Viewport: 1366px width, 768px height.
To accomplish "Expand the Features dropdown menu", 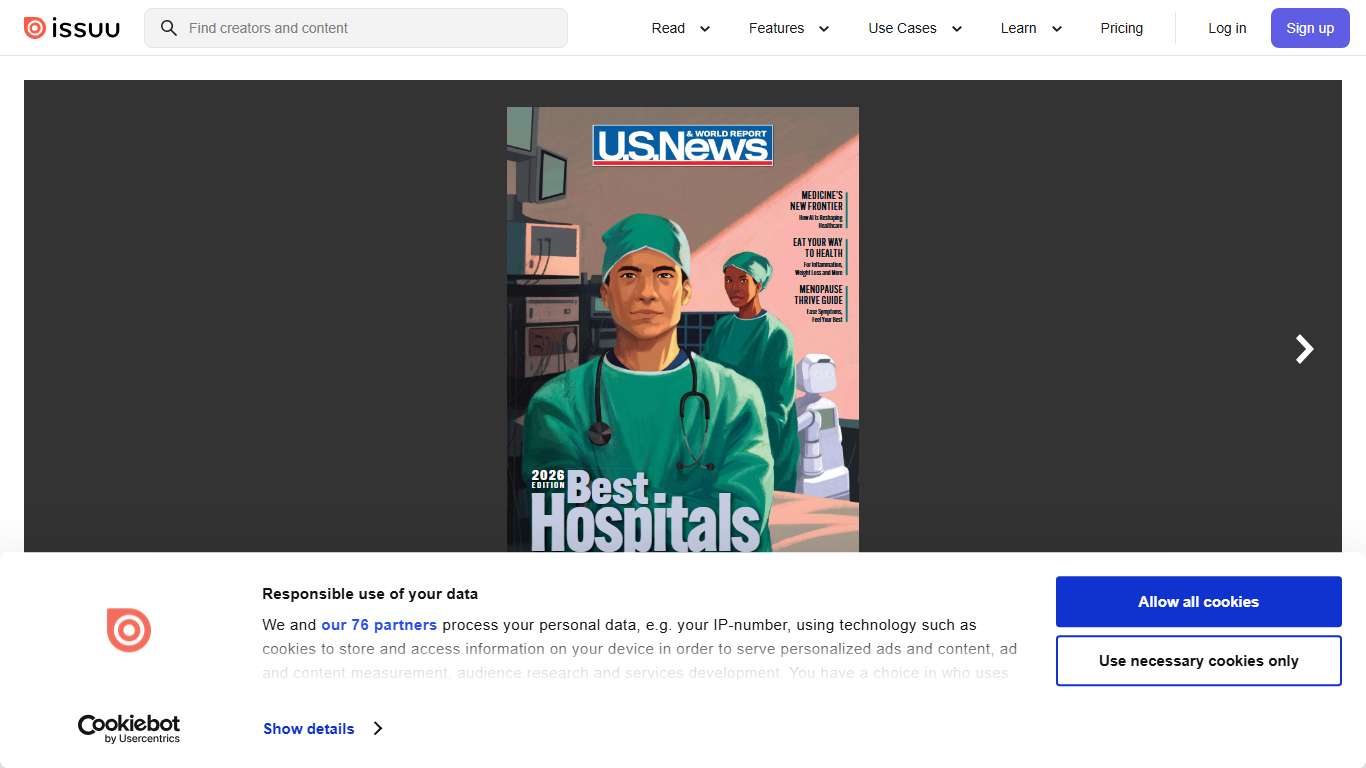I will tap(789, 28).
